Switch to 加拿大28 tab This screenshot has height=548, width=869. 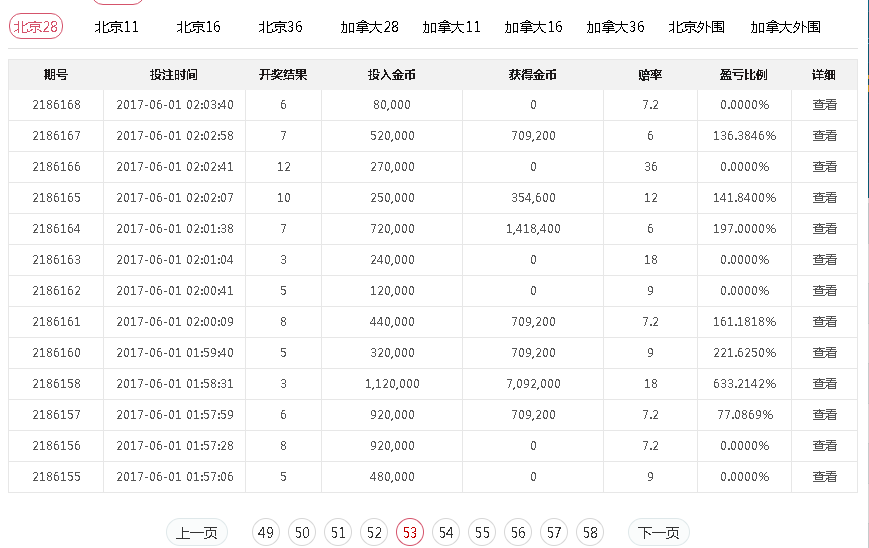(x=369, y=27)
